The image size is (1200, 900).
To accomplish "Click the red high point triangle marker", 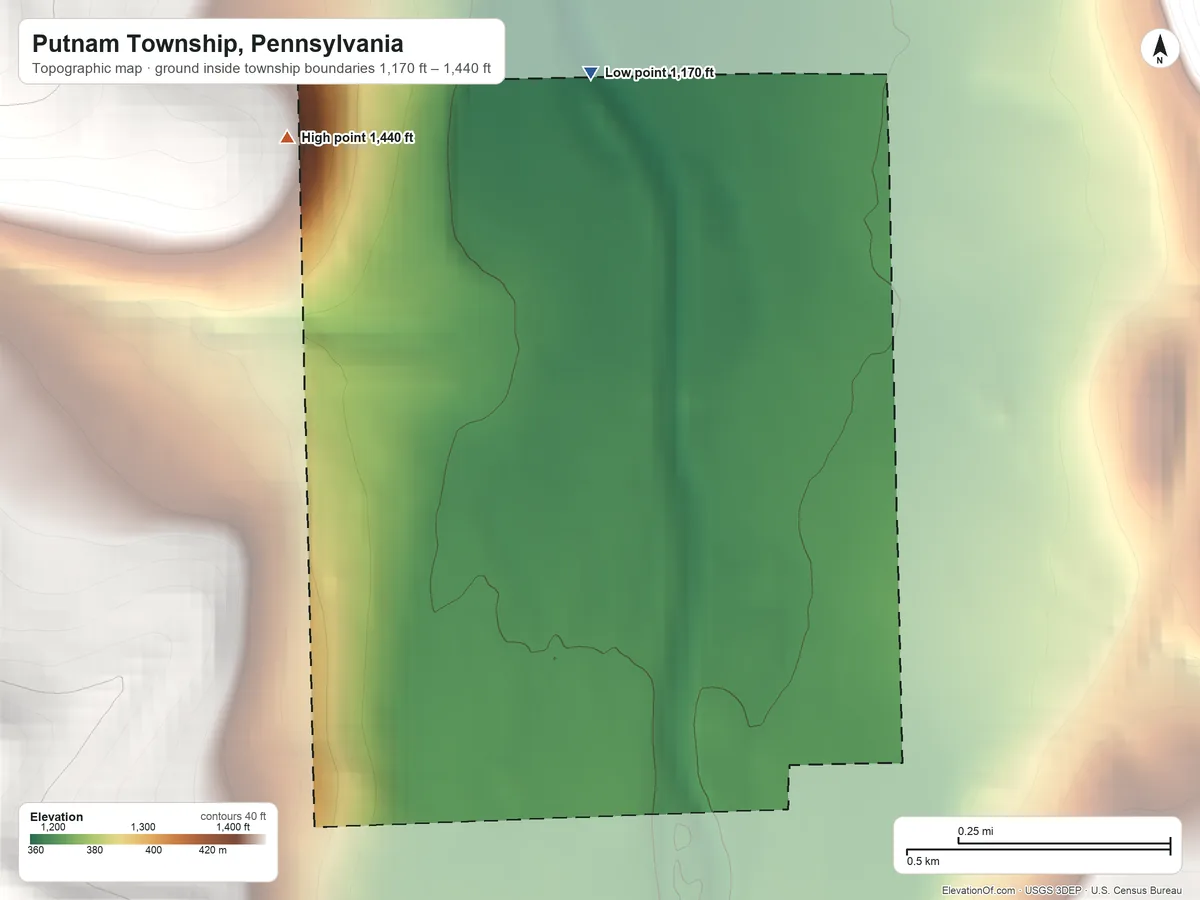I will pos(288,137).
